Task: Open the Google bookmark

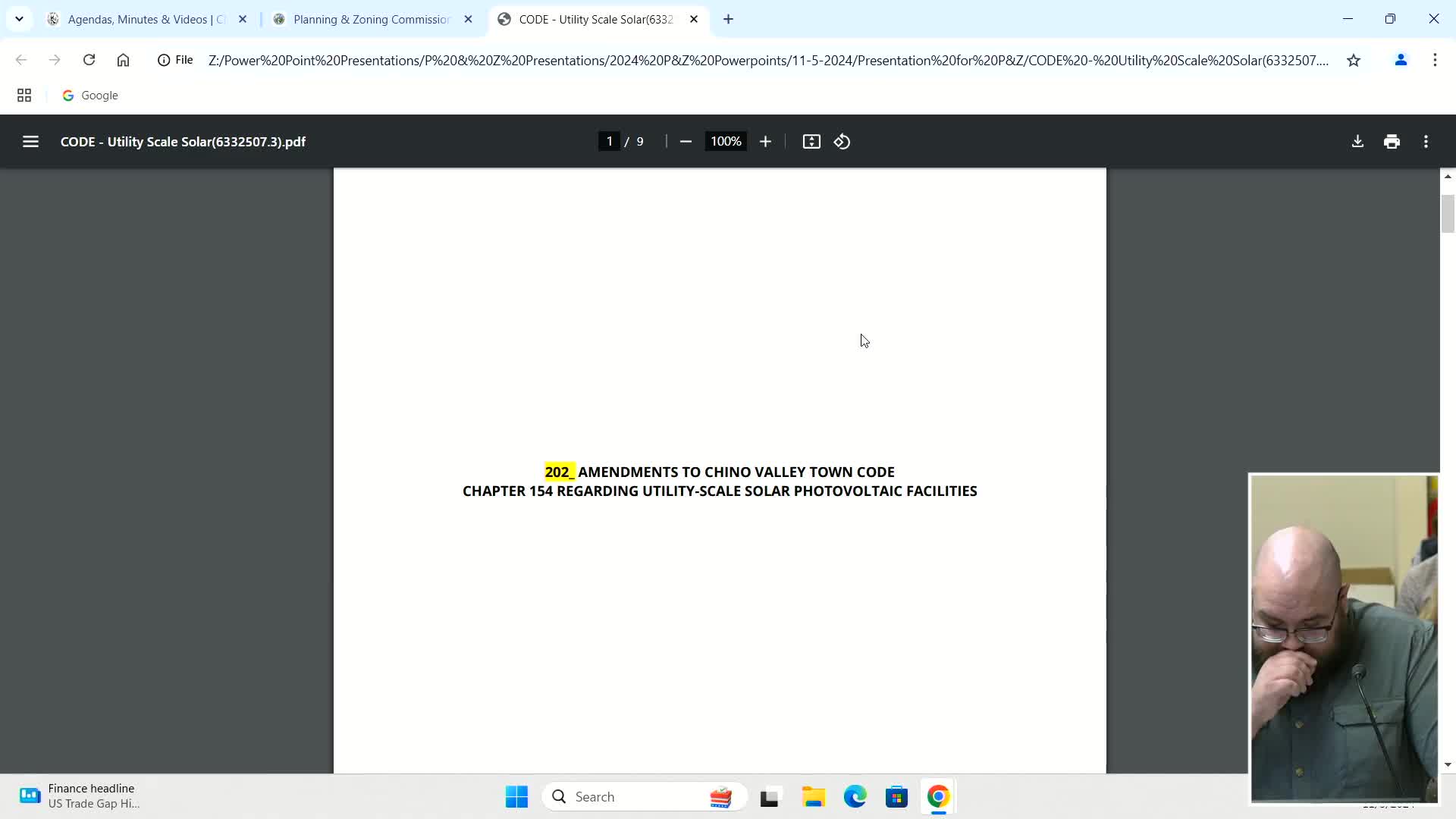Action: tap(90, 96)
